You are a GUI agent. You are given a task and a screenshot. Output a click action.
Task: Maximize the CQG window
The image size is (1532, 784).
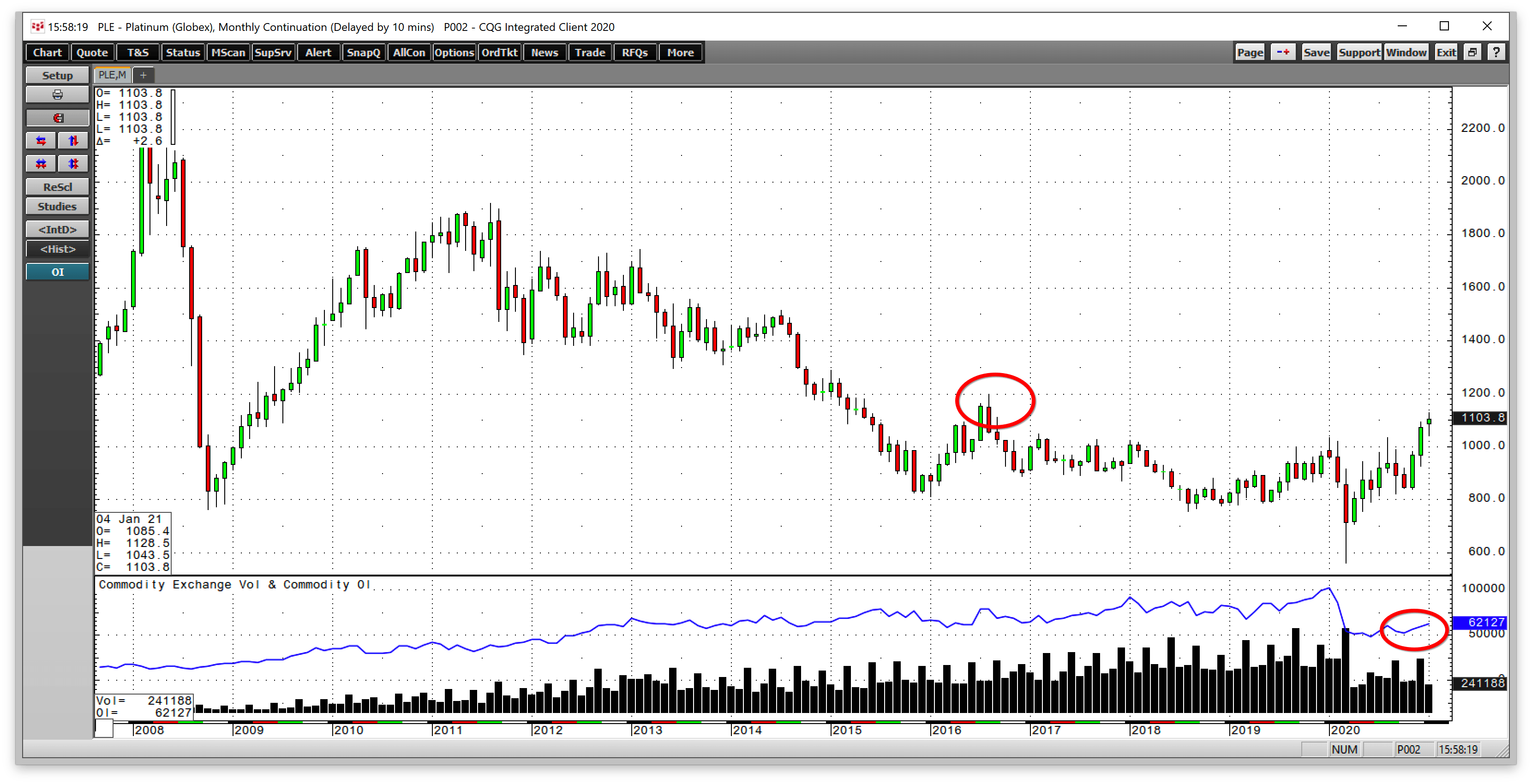point(1444,26)
